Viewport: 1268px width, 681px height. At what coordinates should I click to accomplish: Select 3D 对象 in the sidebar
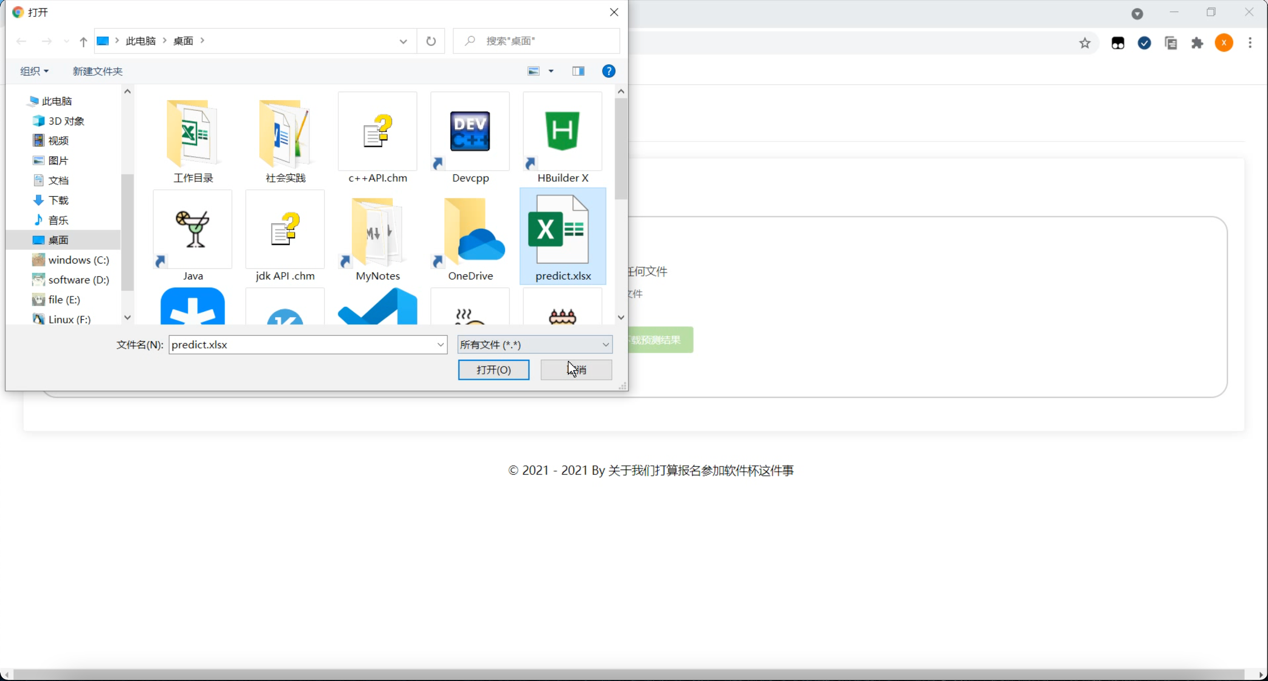click(x=64, y=121)
